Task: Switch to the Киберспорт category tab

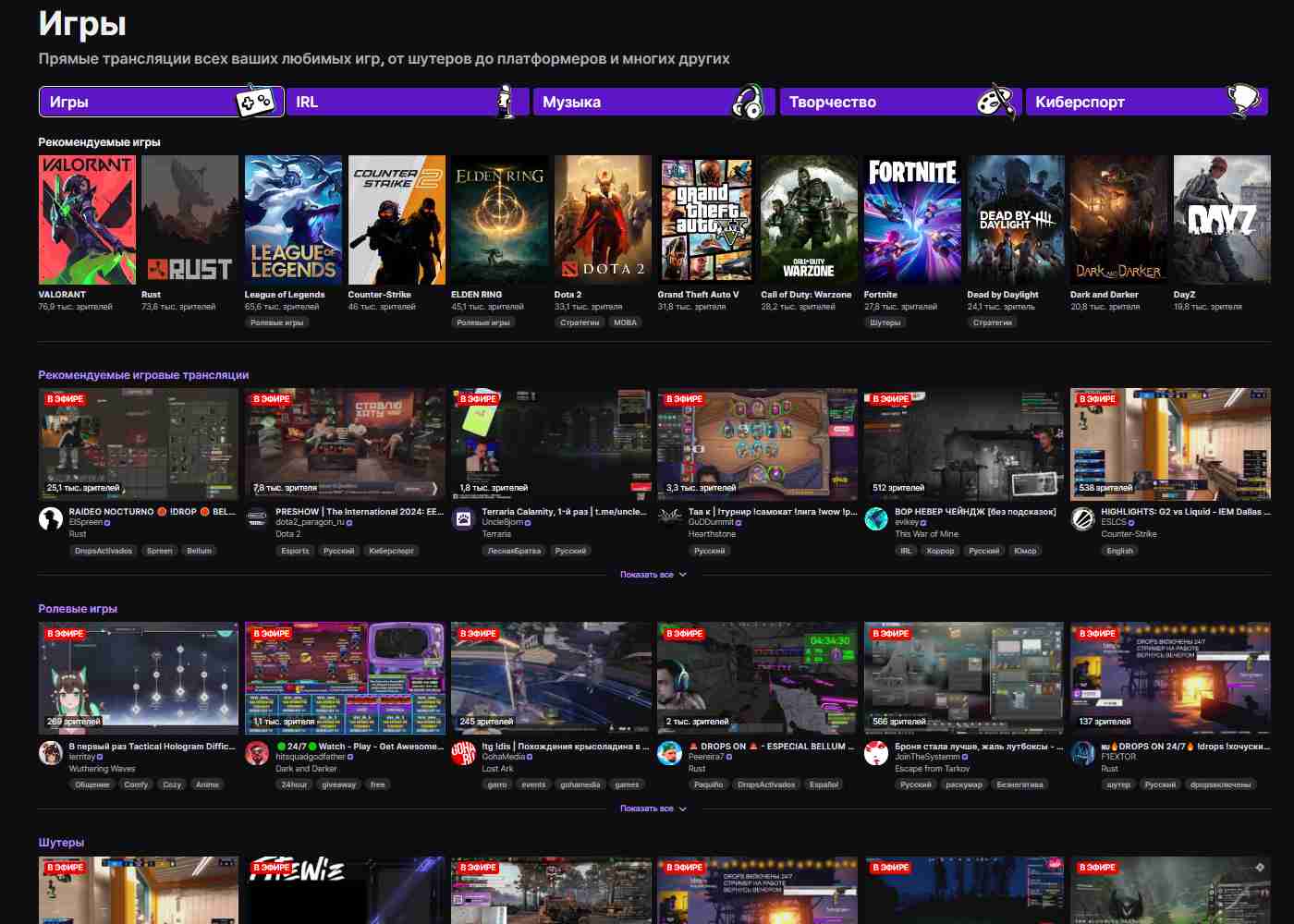Action: tap(1147, 102)
